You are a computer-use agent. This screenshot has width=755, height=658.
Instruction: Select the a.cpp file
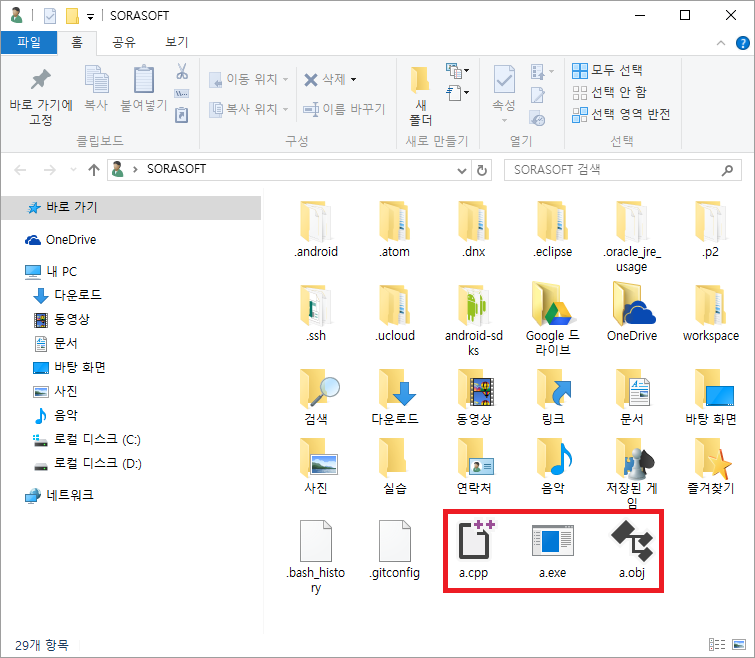point(474,550)
